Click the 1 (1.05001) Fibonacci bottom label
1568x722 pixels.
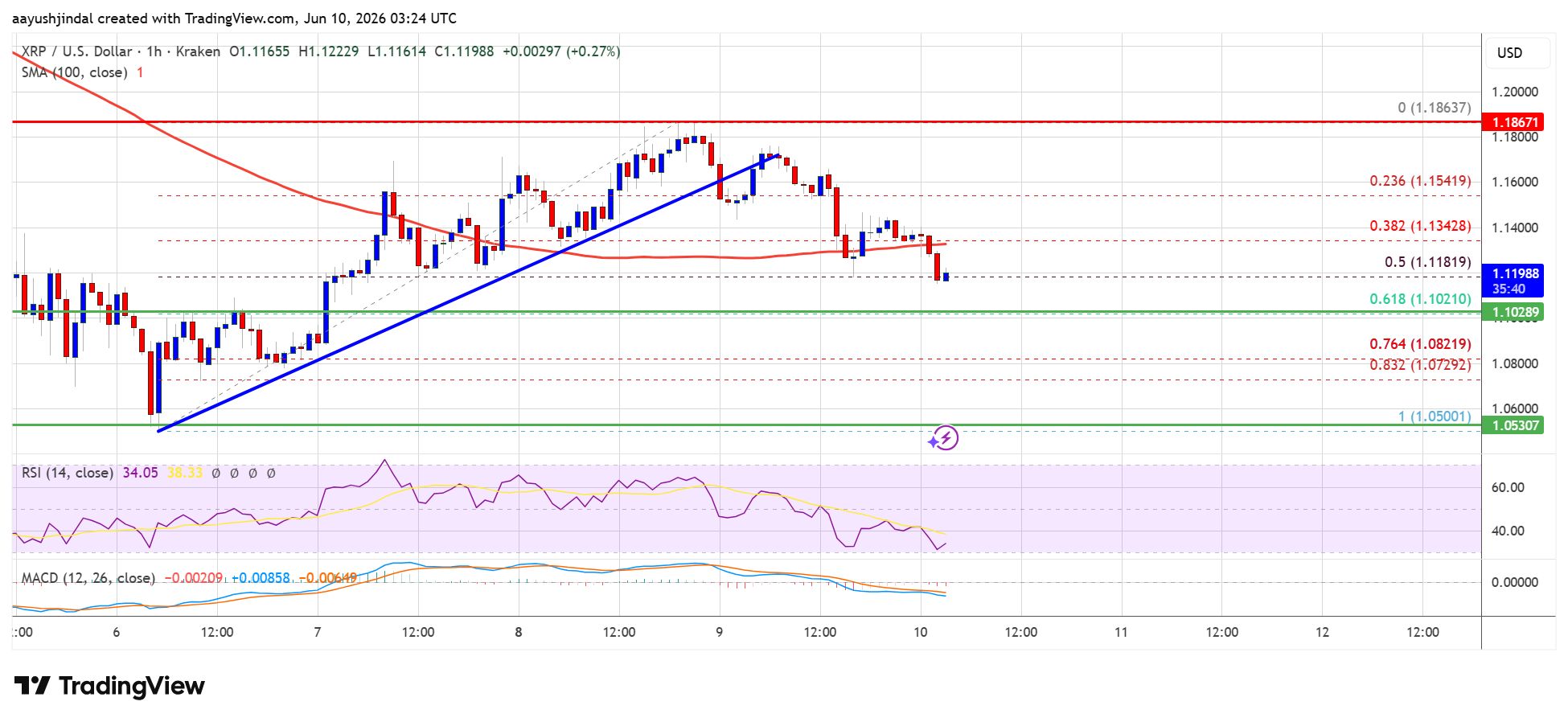click(1435, 416)
